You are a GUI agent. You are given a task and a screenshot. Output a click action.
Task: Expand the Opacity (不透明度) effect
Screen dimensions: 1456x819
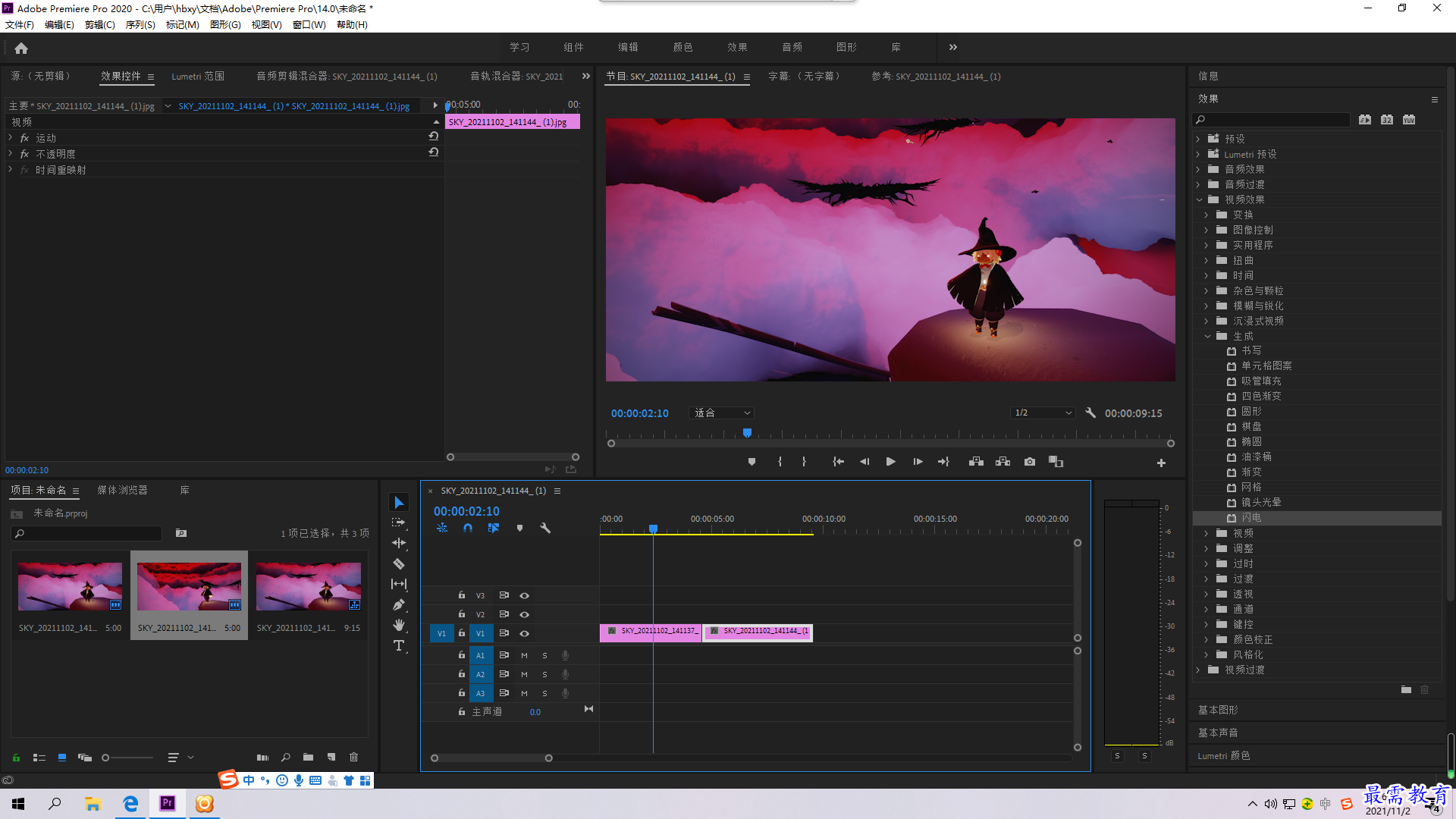tap(10, 154)
